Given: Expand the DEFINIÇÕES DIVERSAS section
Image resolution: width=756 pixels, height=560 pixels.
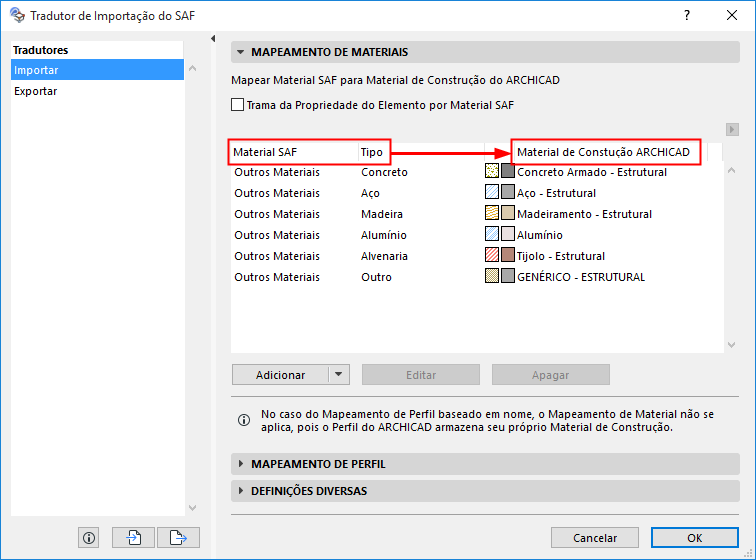Looking at the screenshot, I should [x=241, y=491].
